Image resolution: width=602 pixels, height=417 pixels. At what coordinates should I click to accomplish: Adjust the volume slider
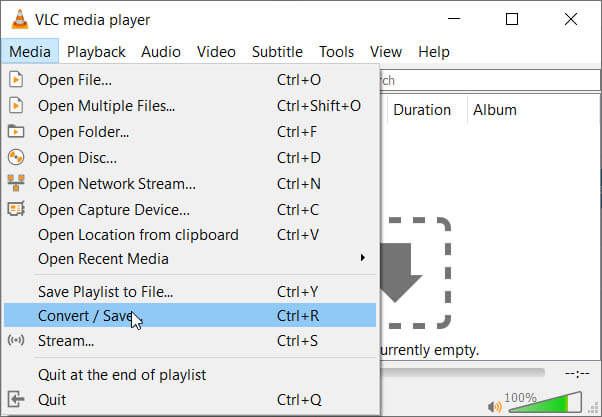click(546, 403)
